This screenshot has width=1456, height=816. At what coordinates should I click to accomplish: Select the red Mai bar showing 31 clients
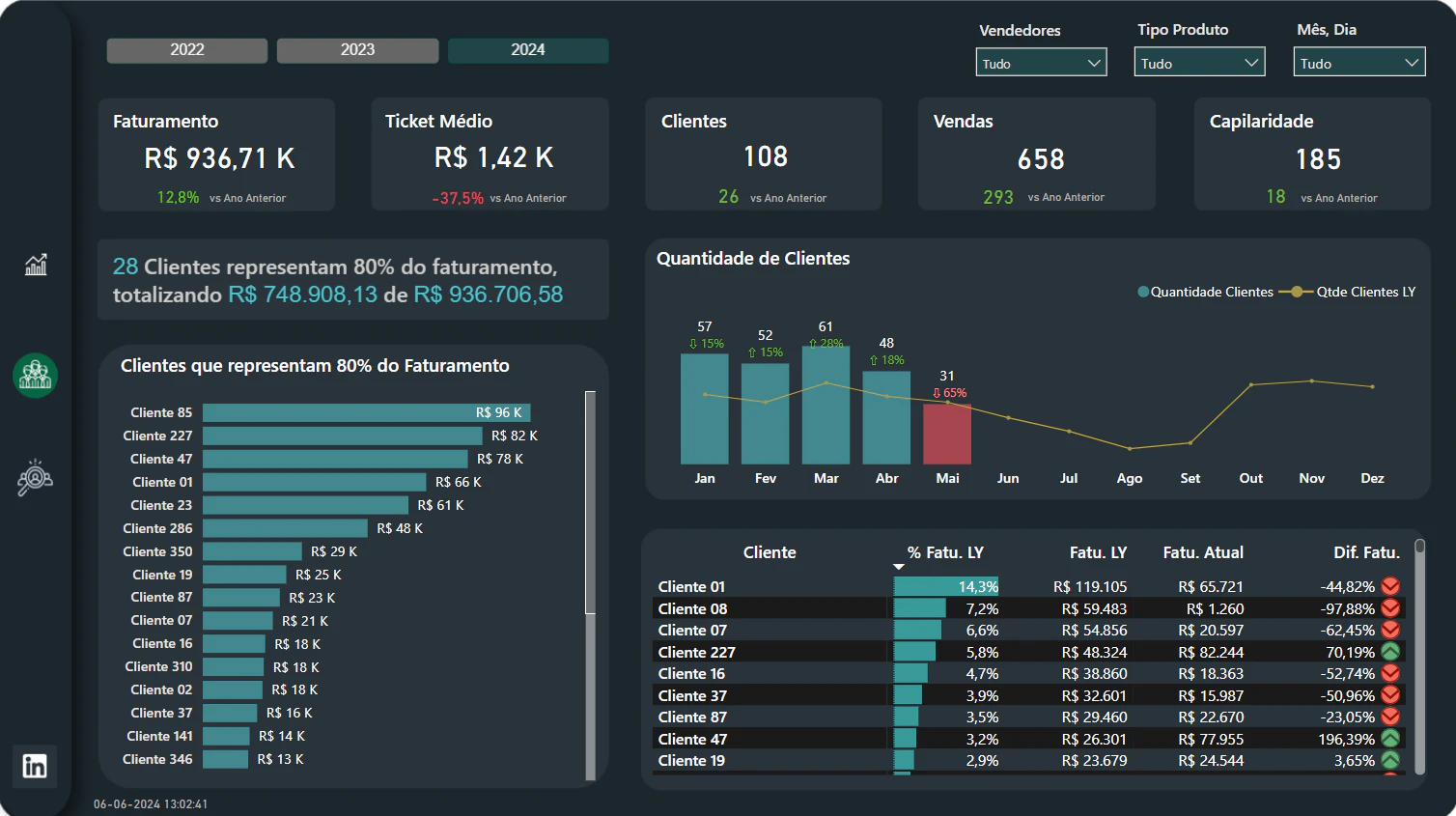point(947,434)
